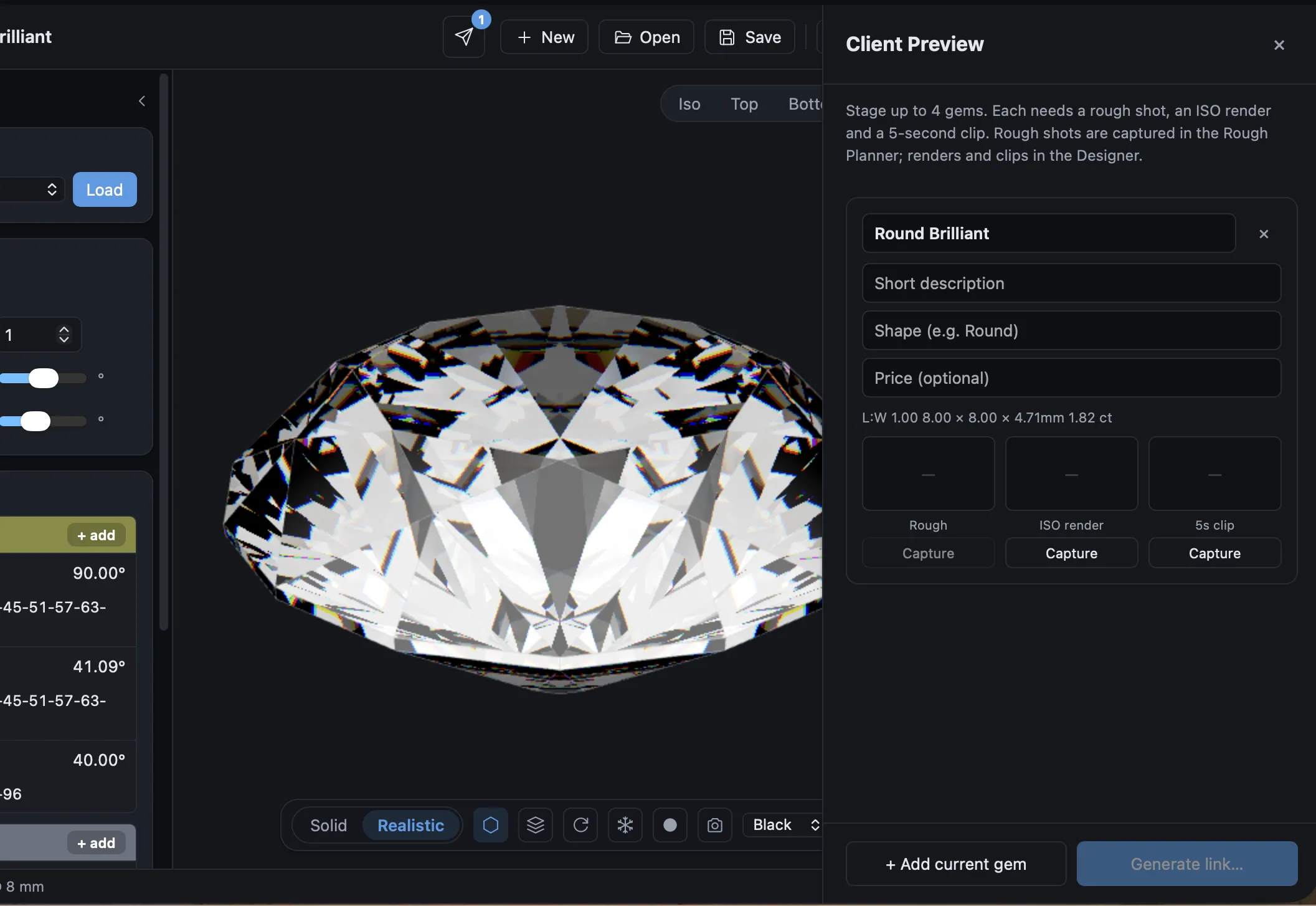Open the send/share paper-plane icon
The height and width of the screenshot is (906, 1316).
(463, 37)
